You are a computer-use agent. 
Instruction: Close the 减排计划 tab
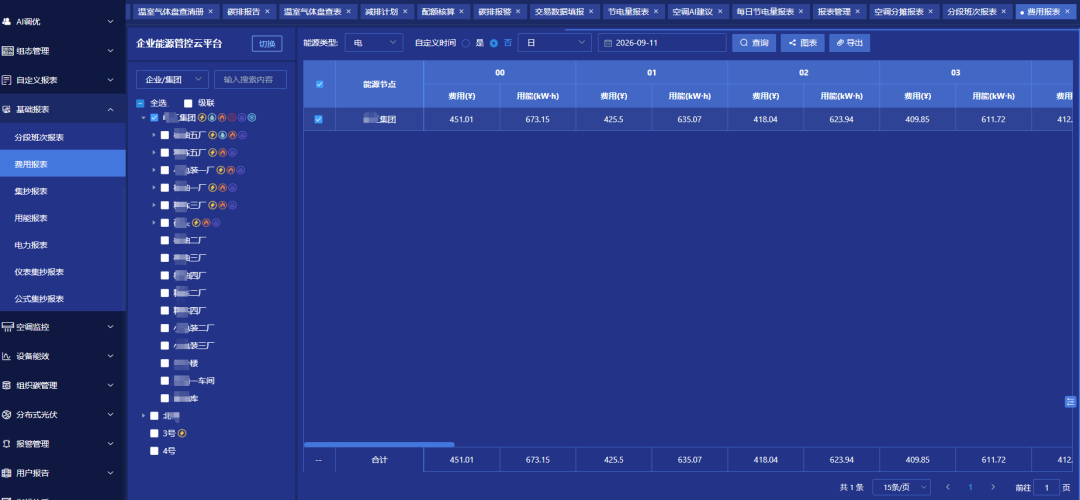pos(406,12)
